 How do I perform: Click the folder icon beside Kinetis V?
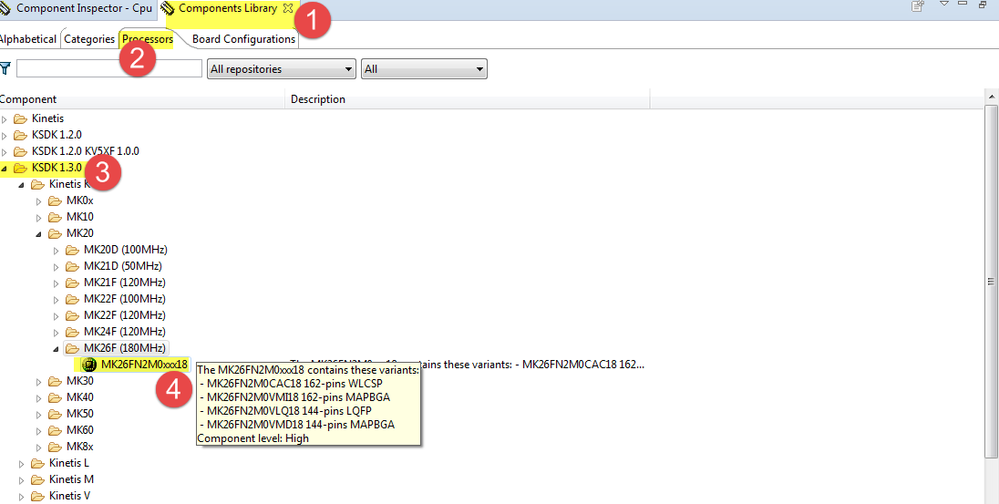point(38,496)
